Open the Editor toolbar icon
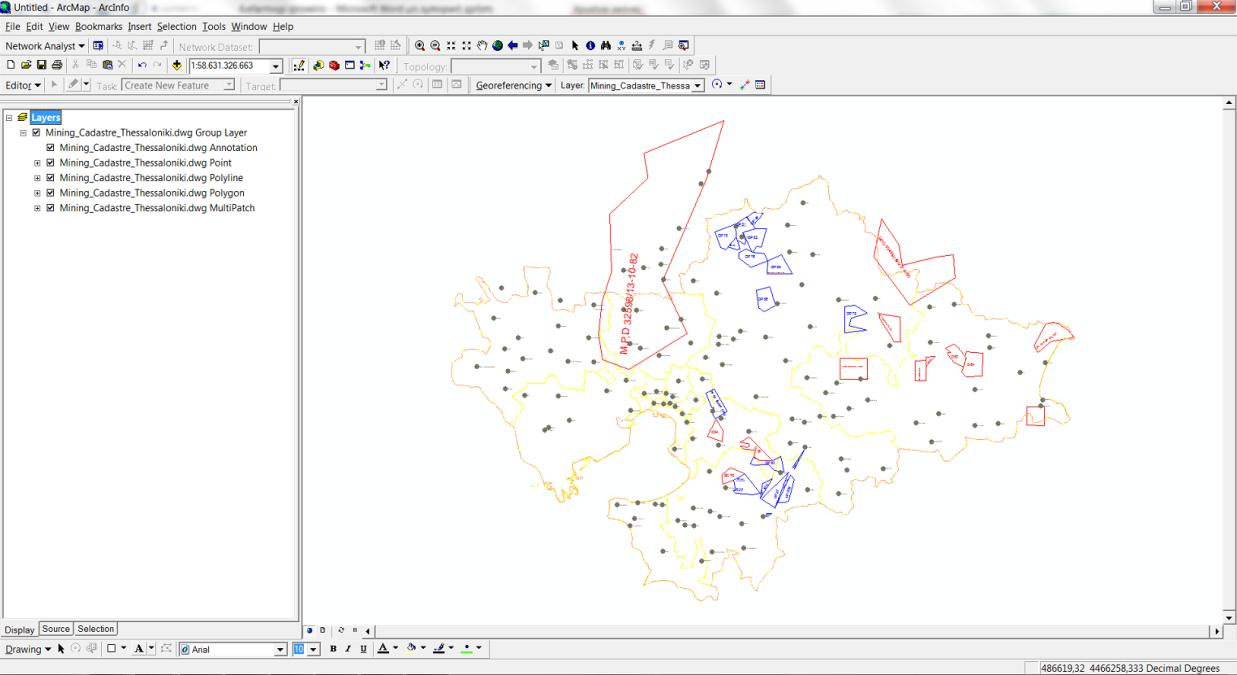Viewport: 1237px width, 675px height. click(299, 65)
